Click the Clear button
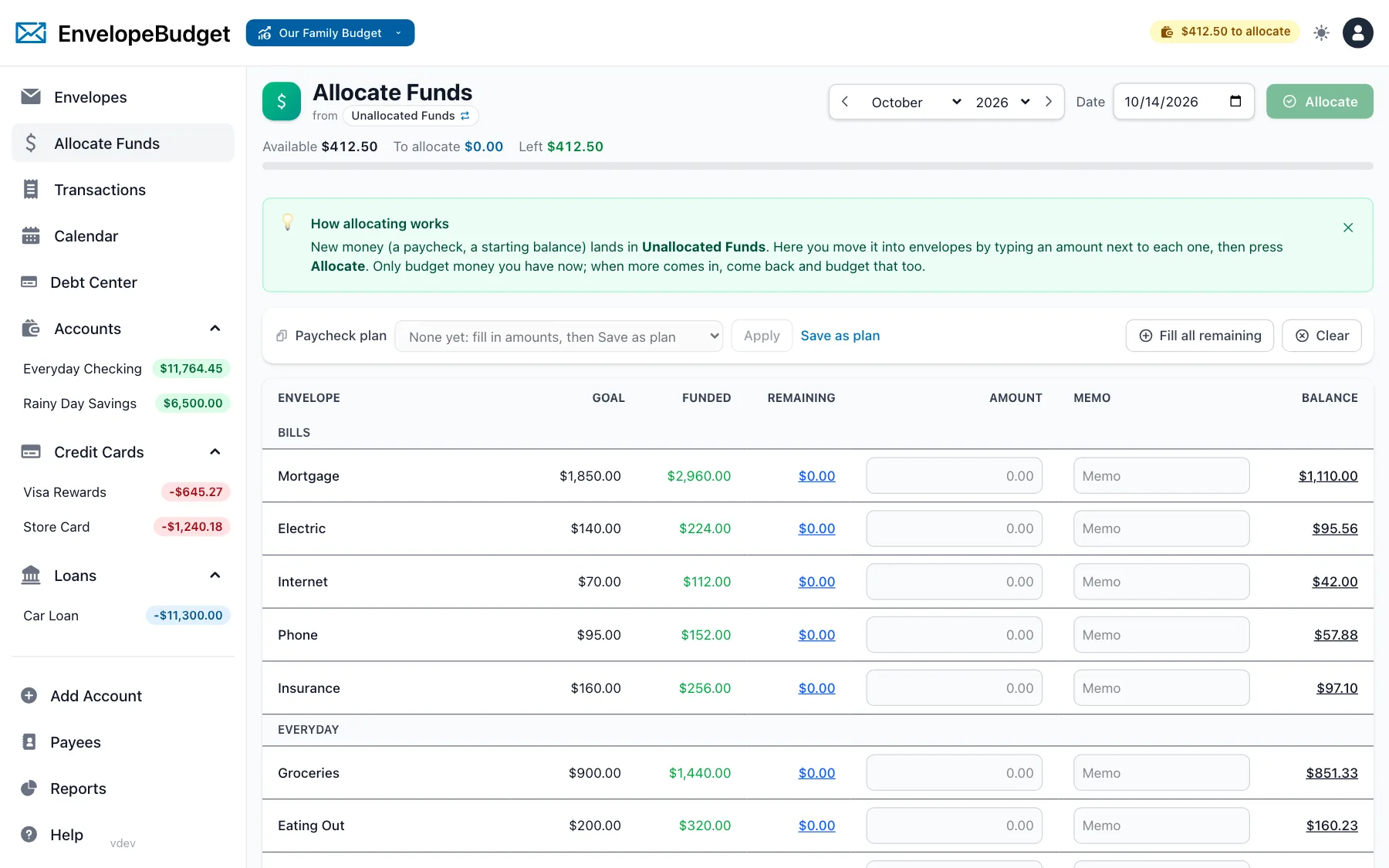 (x=1322, y=336)
